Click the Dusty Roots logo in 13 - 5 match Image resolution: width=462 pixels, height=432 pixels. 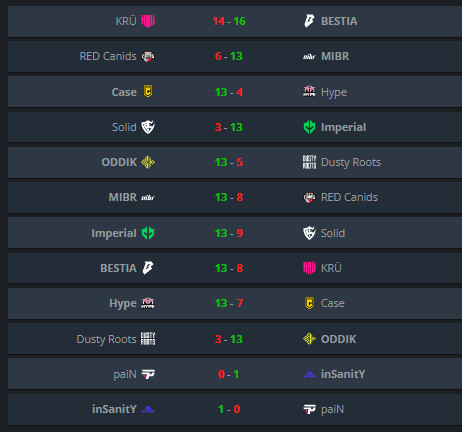pyautogui.click(x=309, y=162)
